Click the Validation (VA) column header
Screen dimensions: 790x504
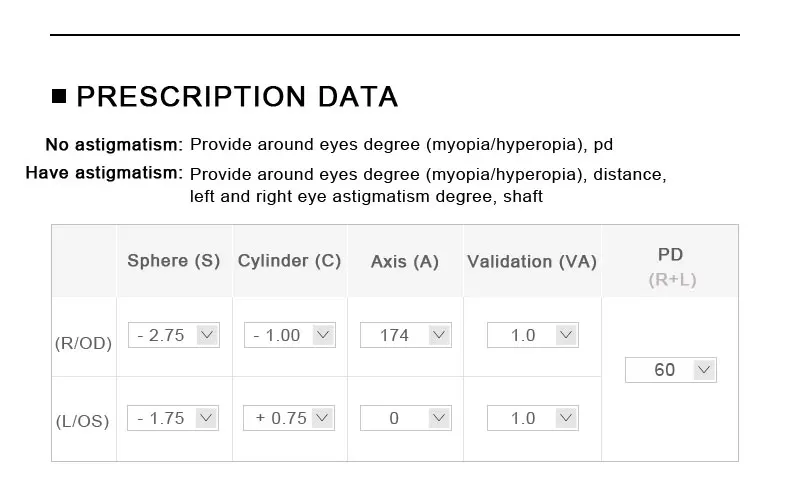tap(531, 262)
